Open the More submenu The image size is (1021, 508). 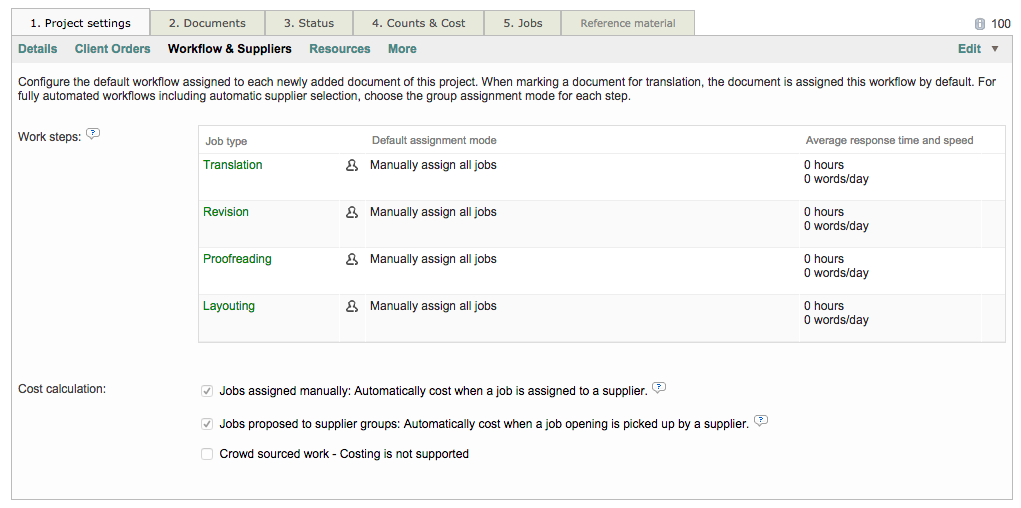[402, 49]
